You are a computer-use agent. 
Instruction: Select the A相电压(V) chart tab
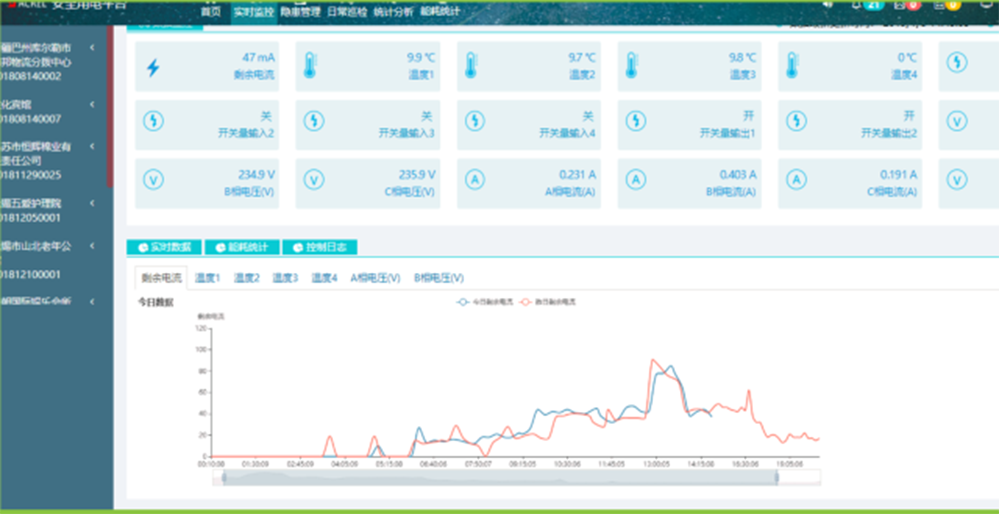[375, 278]
